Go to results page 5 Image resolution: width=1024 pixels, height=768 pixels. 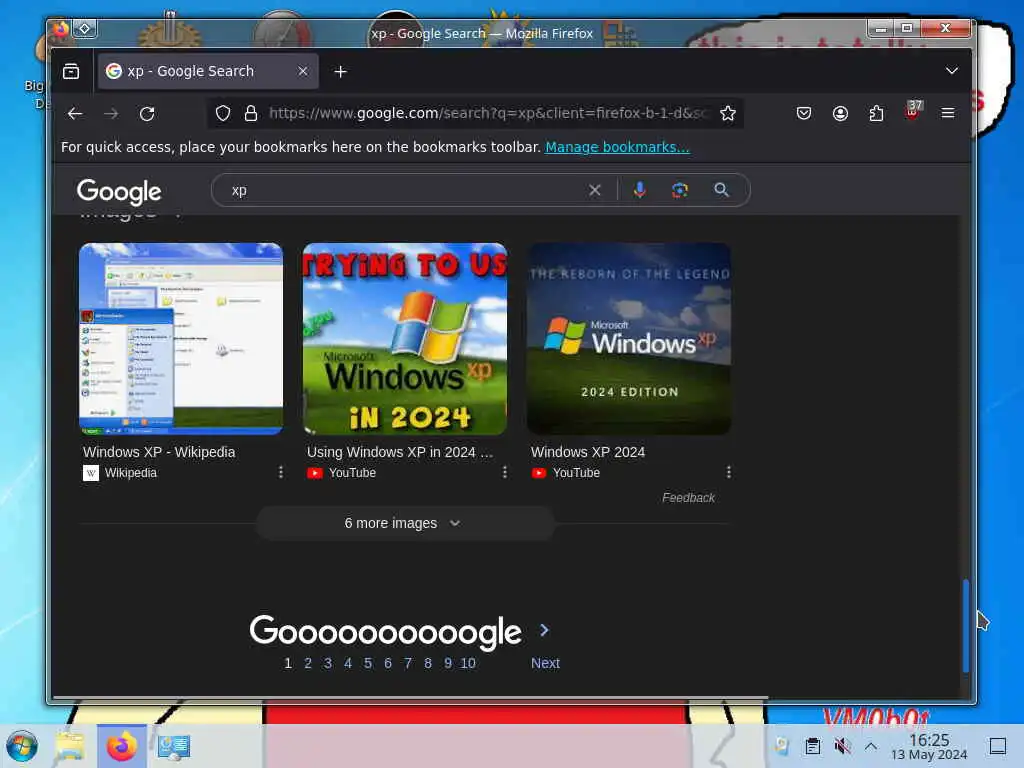(368, 663)
